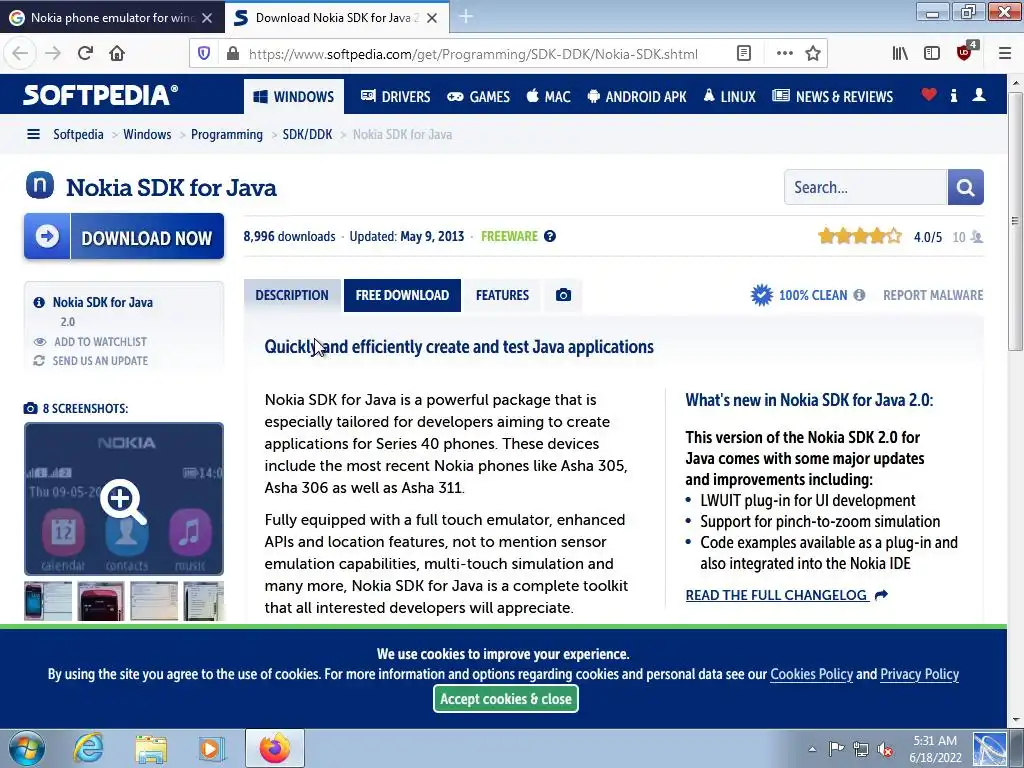Open Windows Explorer folder taskbar icon
Image resolution: width=1024 pixels, height=768 pixels.
[x=151, y=748]
